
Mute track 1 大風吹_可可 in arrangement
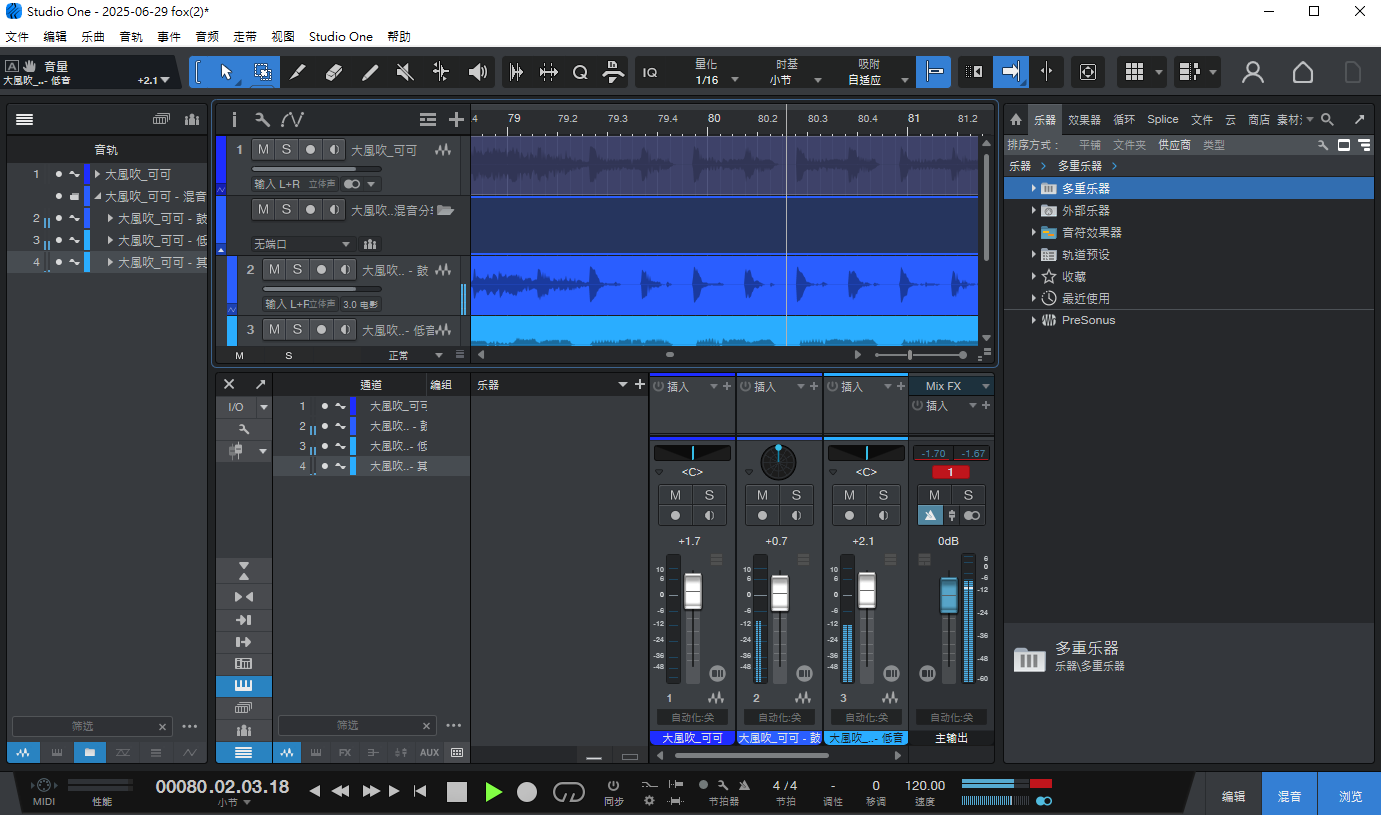pyautogui.click(x=263, y=150)
